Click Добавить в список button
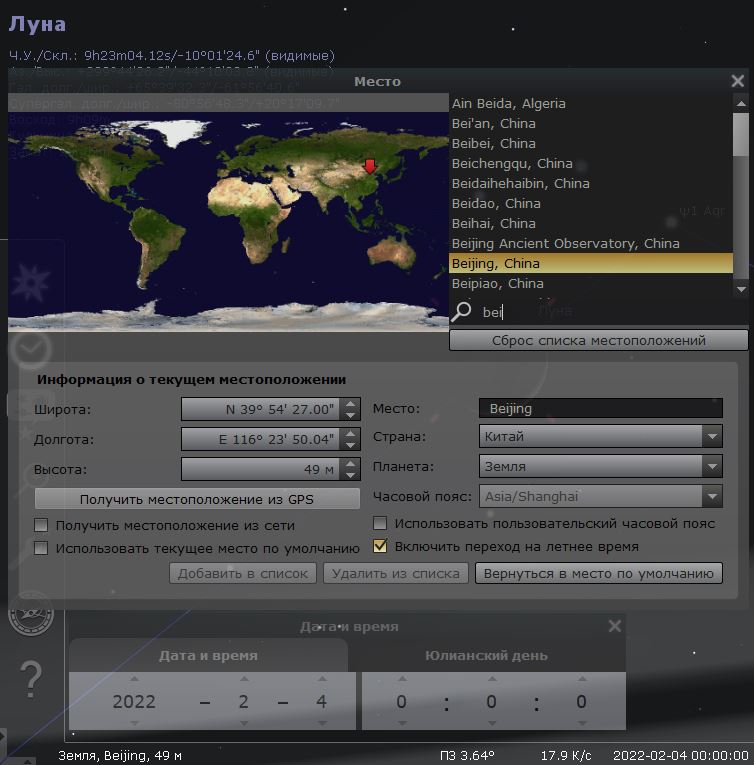 point(243,573)
